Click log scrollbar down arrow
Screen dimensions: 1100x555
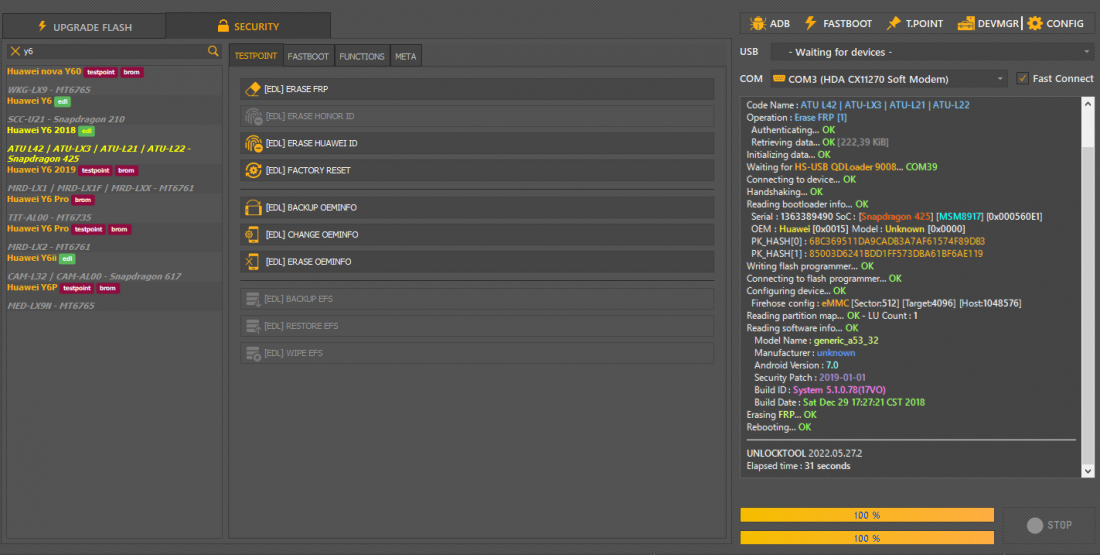pos(1088,472)
